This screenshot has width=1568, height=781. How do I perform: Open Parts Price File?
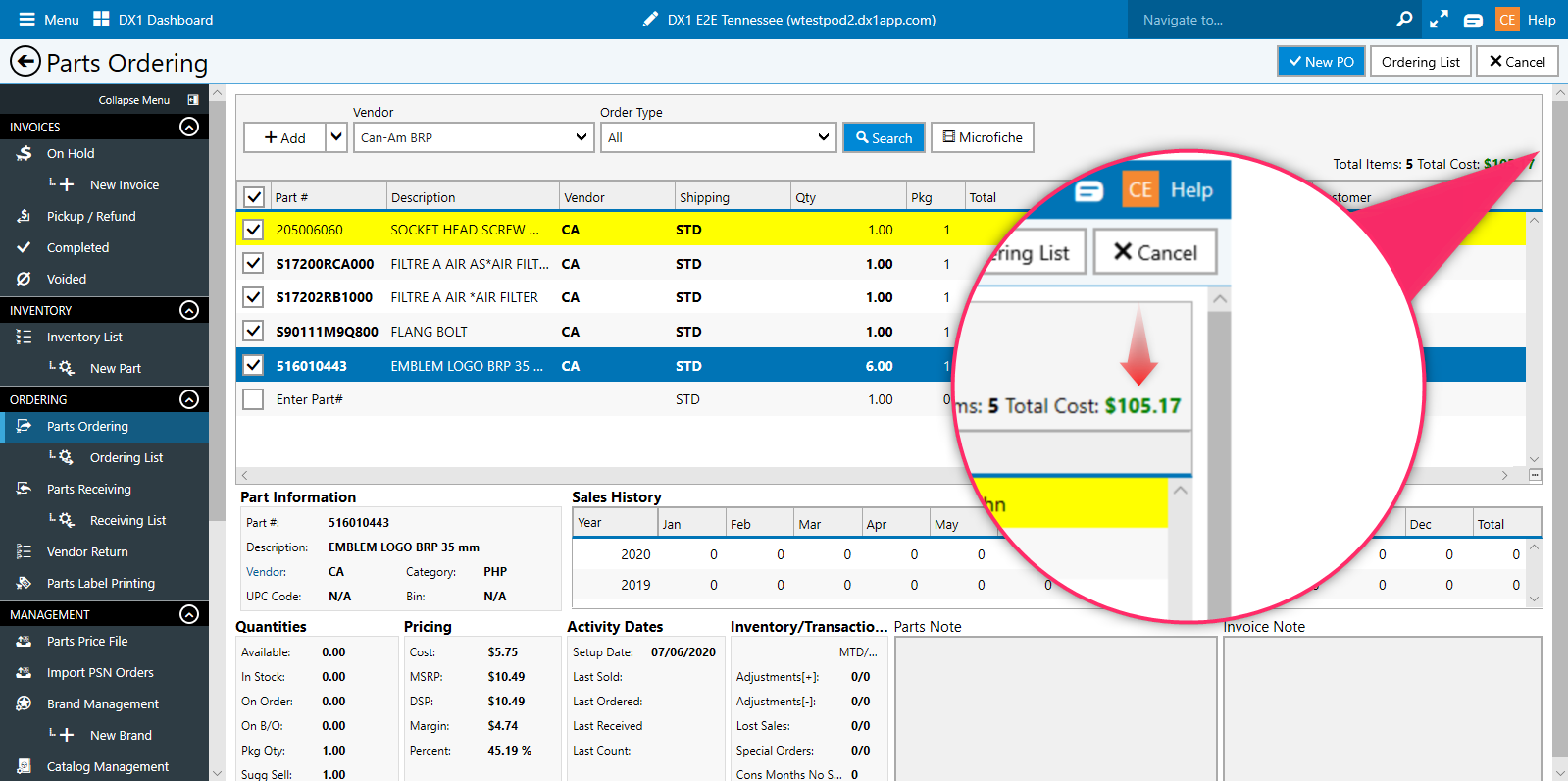tap(87, 641)
